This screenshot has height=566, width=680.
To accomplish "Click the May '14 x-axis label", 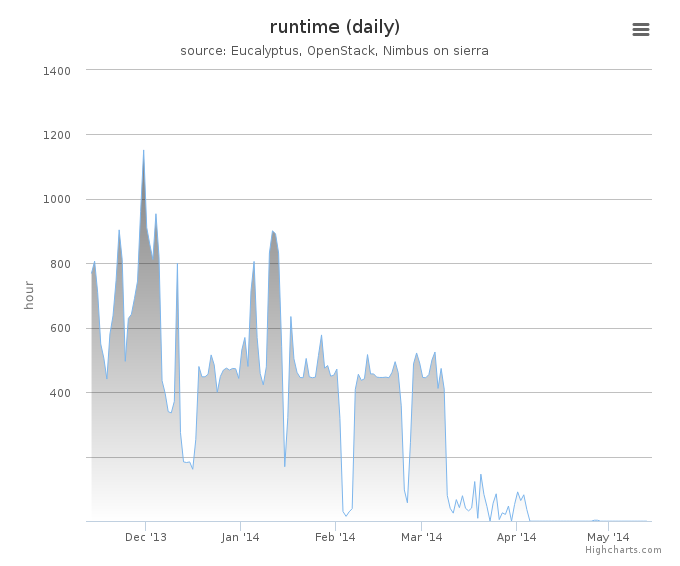I will coord(608,537).
